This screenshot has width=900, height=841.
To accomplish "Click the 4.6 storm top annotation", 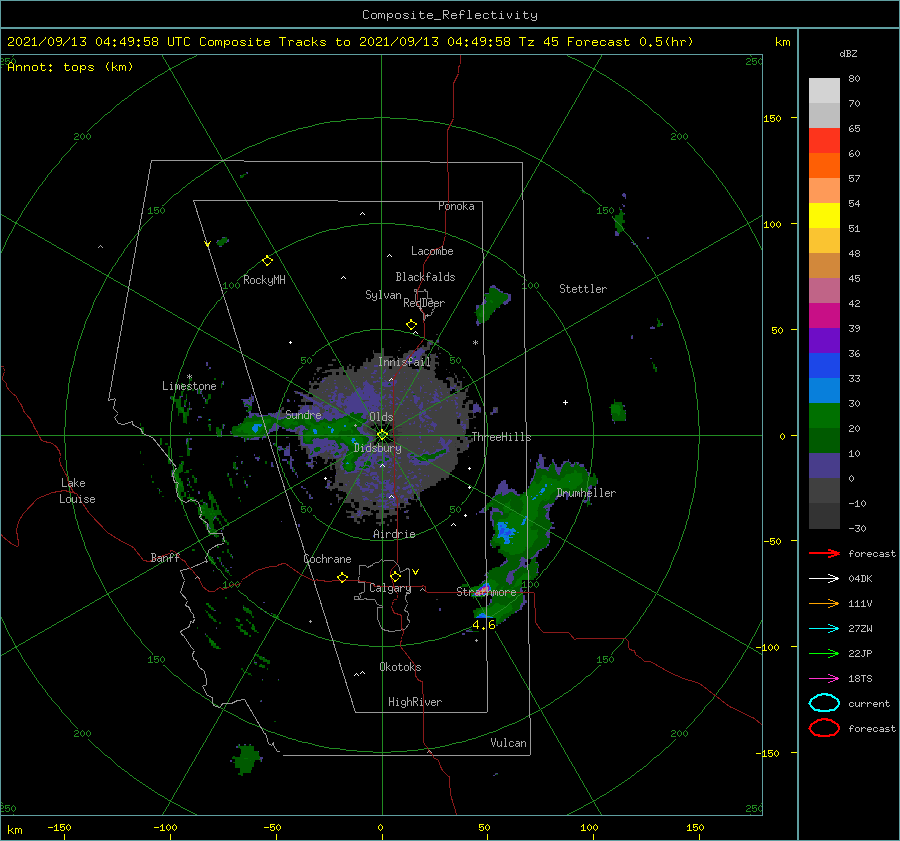I will pos(483,625).
